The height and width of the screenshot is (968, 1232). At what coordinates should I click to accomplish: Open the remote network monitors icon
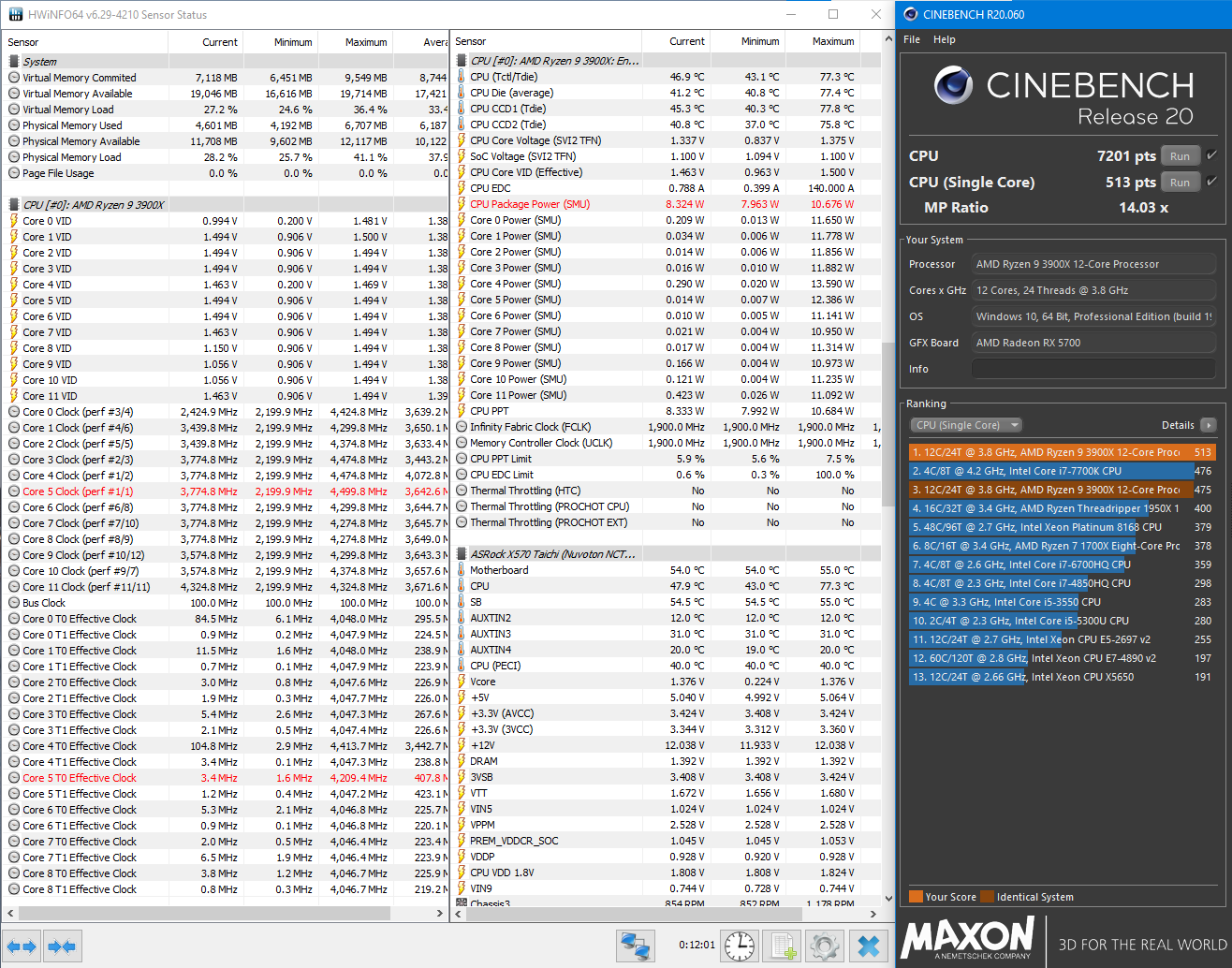tap(636, 946)
